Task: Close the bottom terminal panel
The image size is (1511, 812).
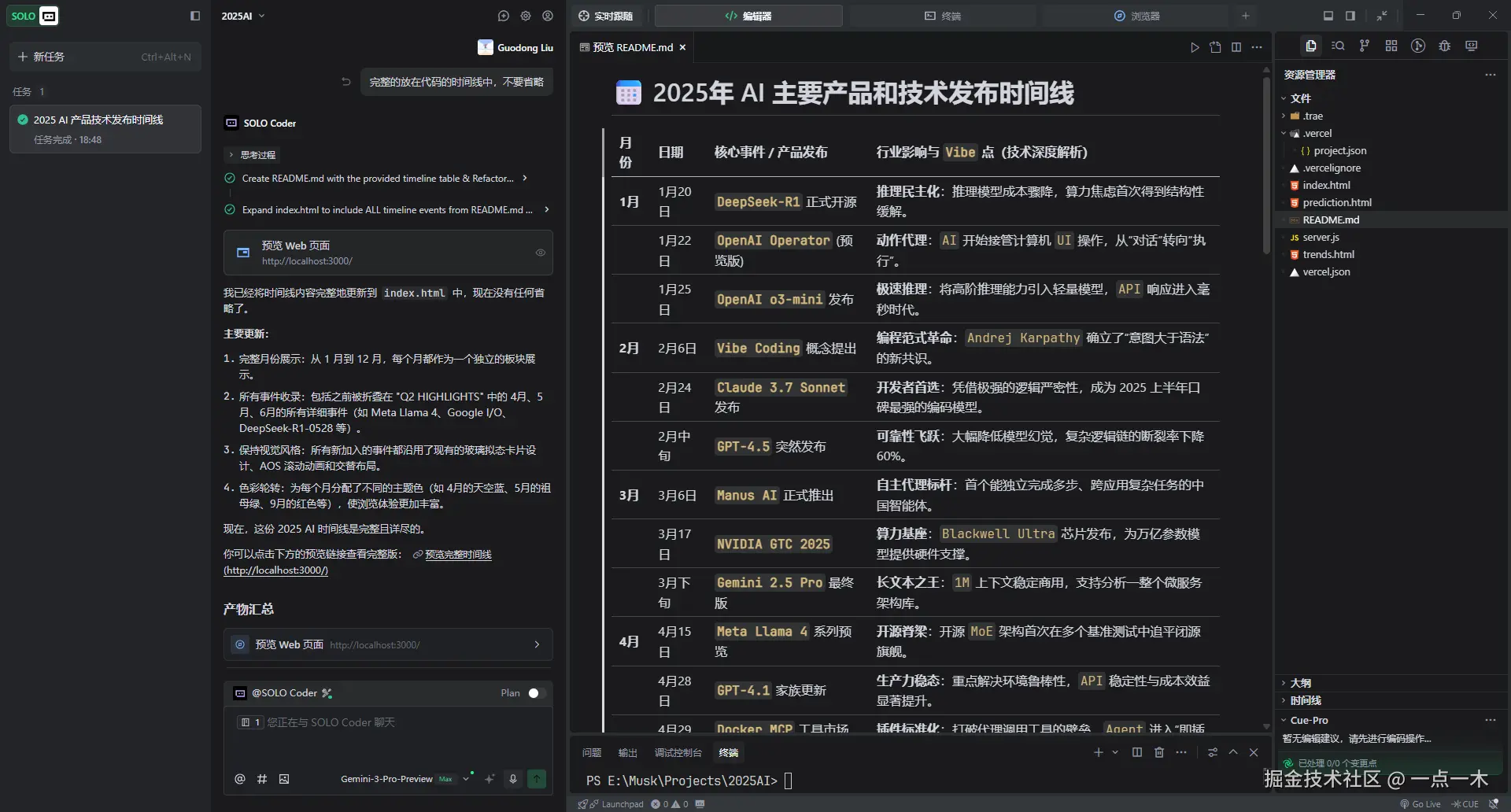Action: pyautogui.click(x=1254, y=753)
